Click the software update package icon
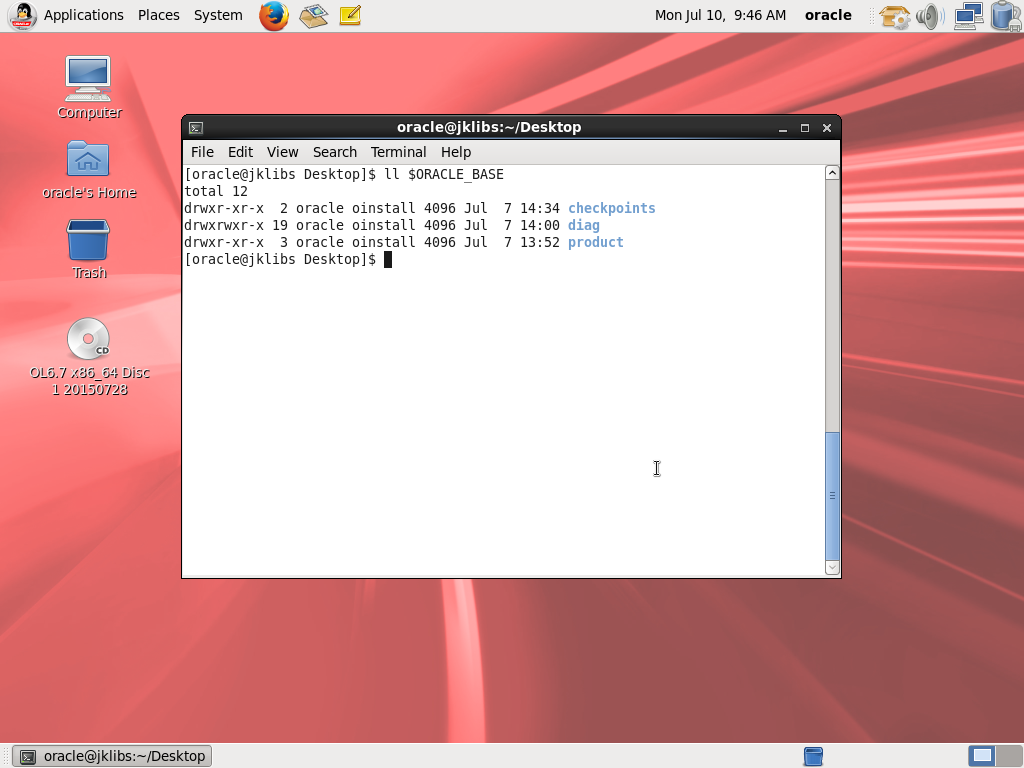The width and height of the screenshot is (1024, 768). (x=894, y=15)
